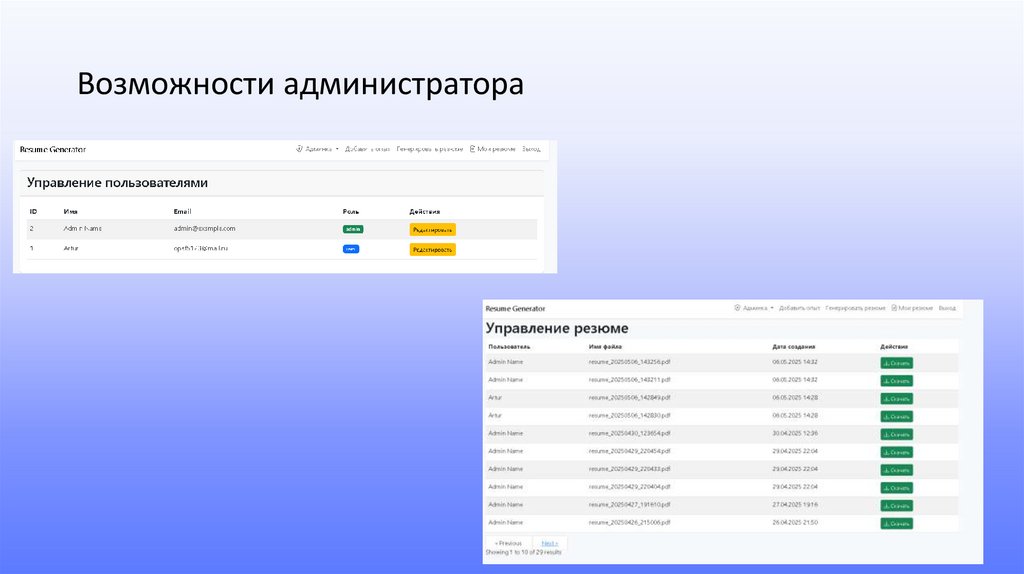This screenshot has height=574, width=1024.
Task: Click the green admin role badge
Action: (353, 229)
